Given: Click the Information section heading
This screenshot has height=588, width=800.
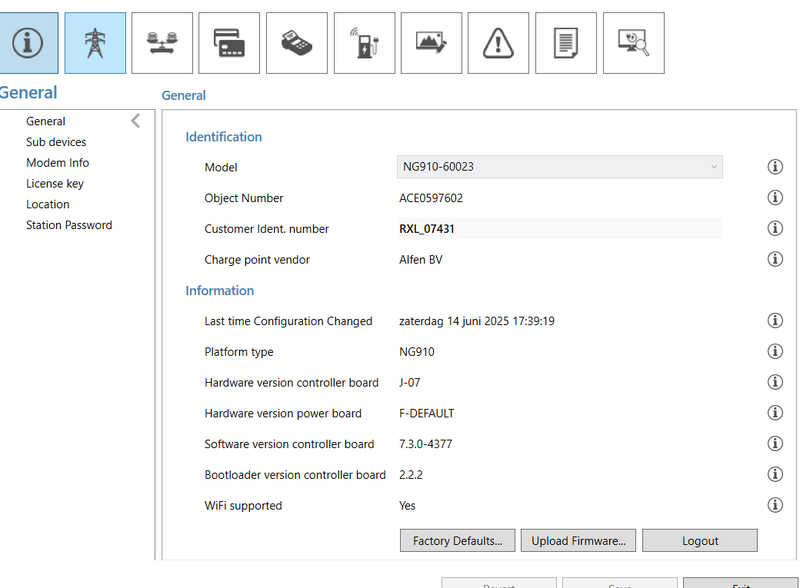Looking at the screenshot, I should 220,290.
